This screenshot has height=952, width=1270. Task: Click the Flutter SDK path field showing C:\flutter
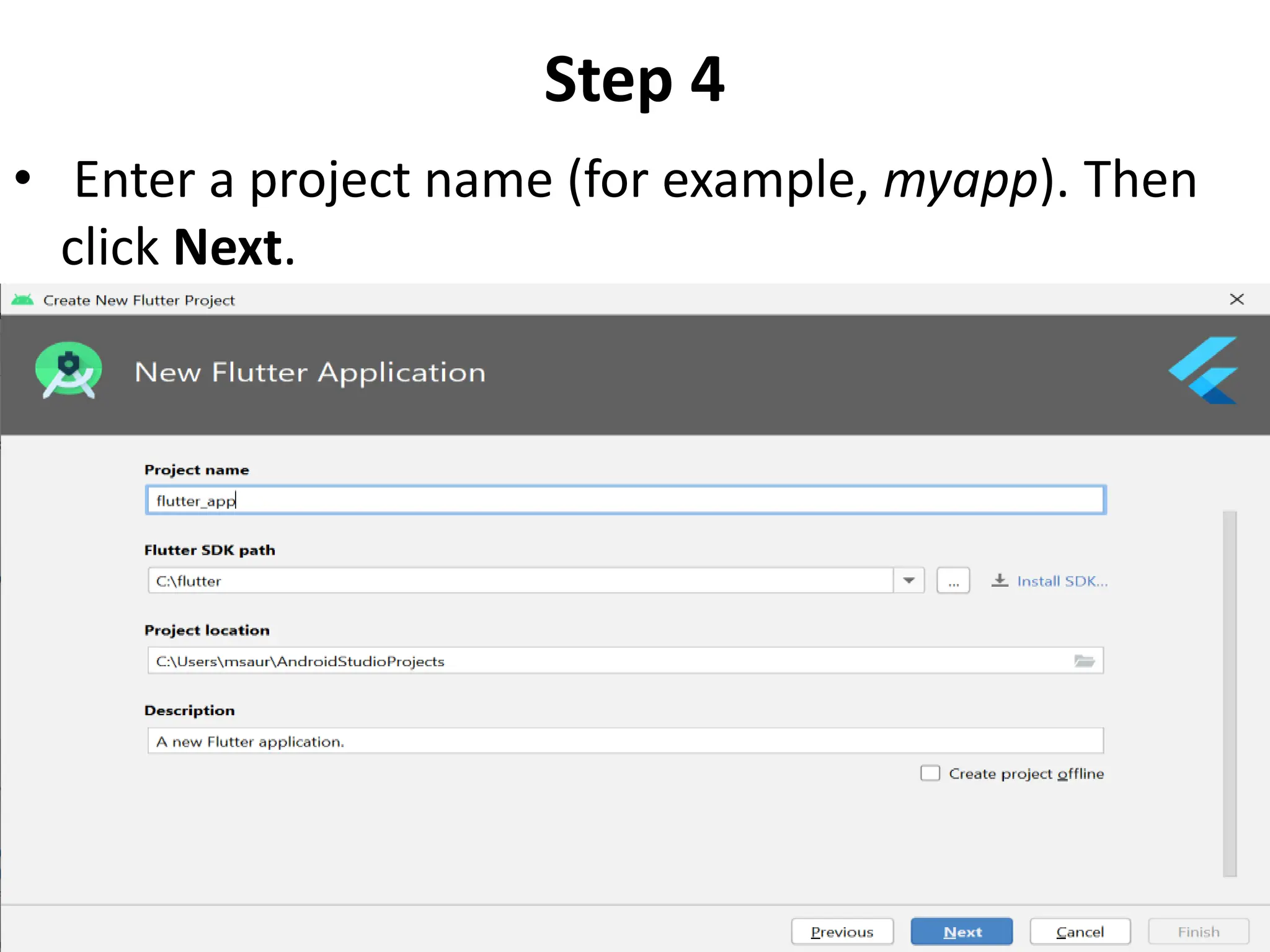point(521,581)
